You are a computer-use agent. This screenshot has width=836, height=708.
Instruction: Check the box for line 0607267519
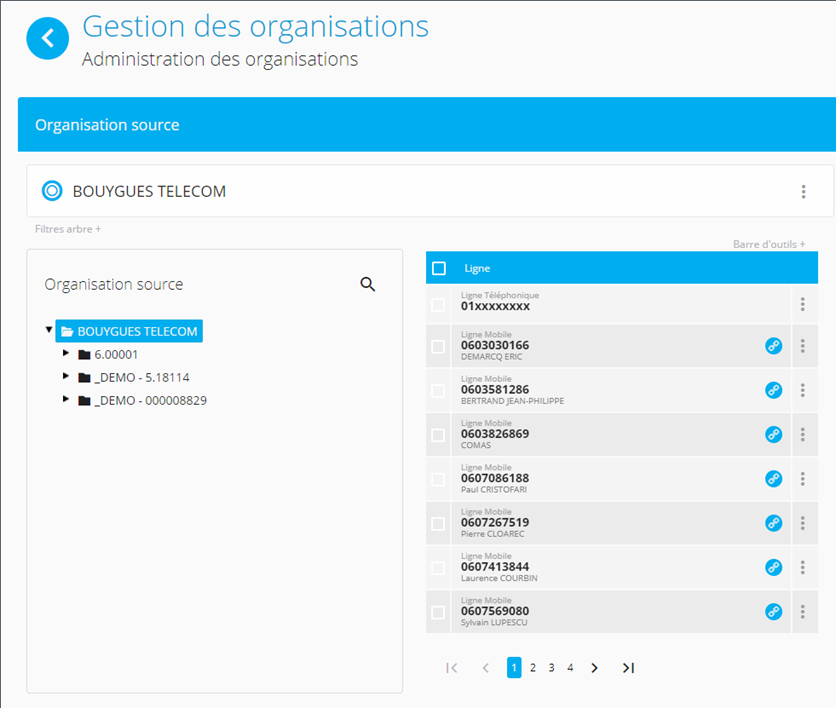(438, 524)
